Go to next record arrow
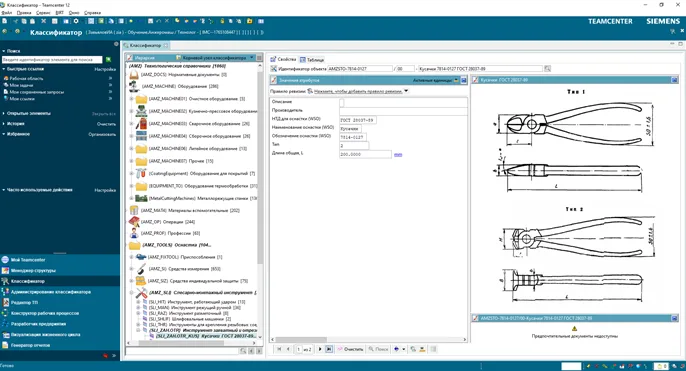 click(320, 349)
